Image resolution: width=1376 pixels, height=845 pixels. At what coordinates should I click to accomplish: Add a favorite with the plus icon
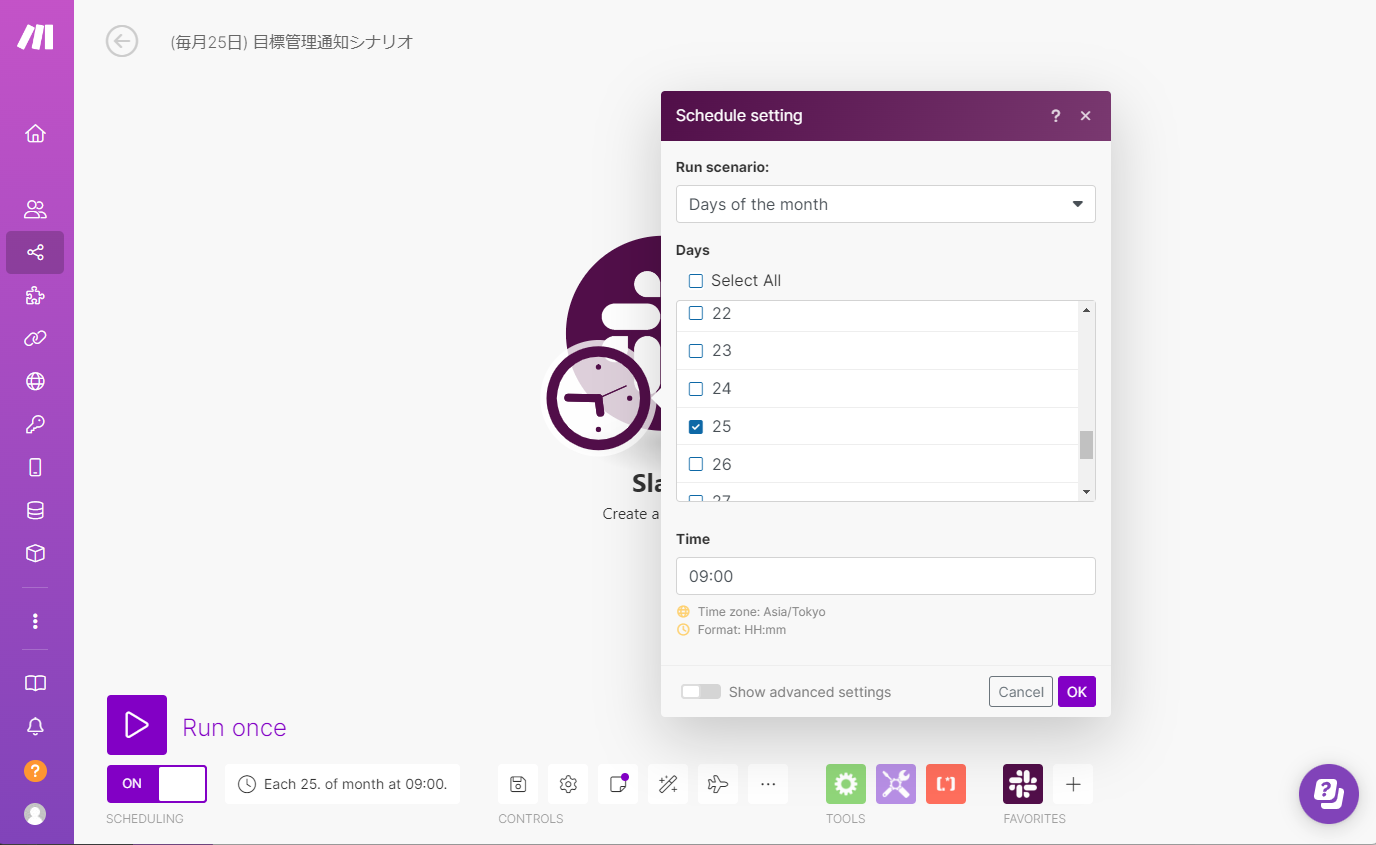1073,784
